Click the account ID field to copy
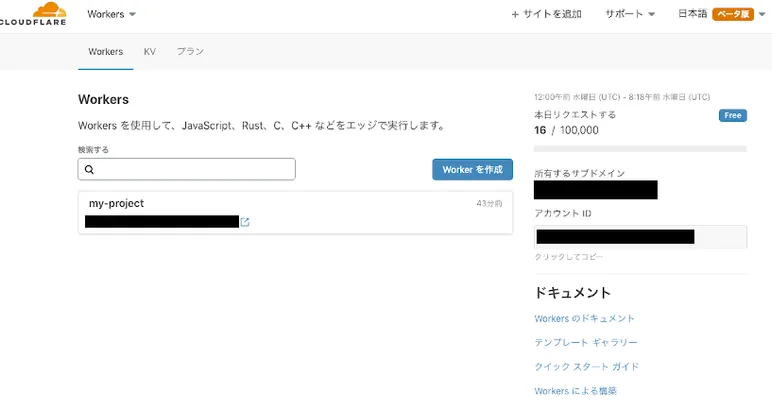Viewport: 772px width, 410px height. [640, 237]
